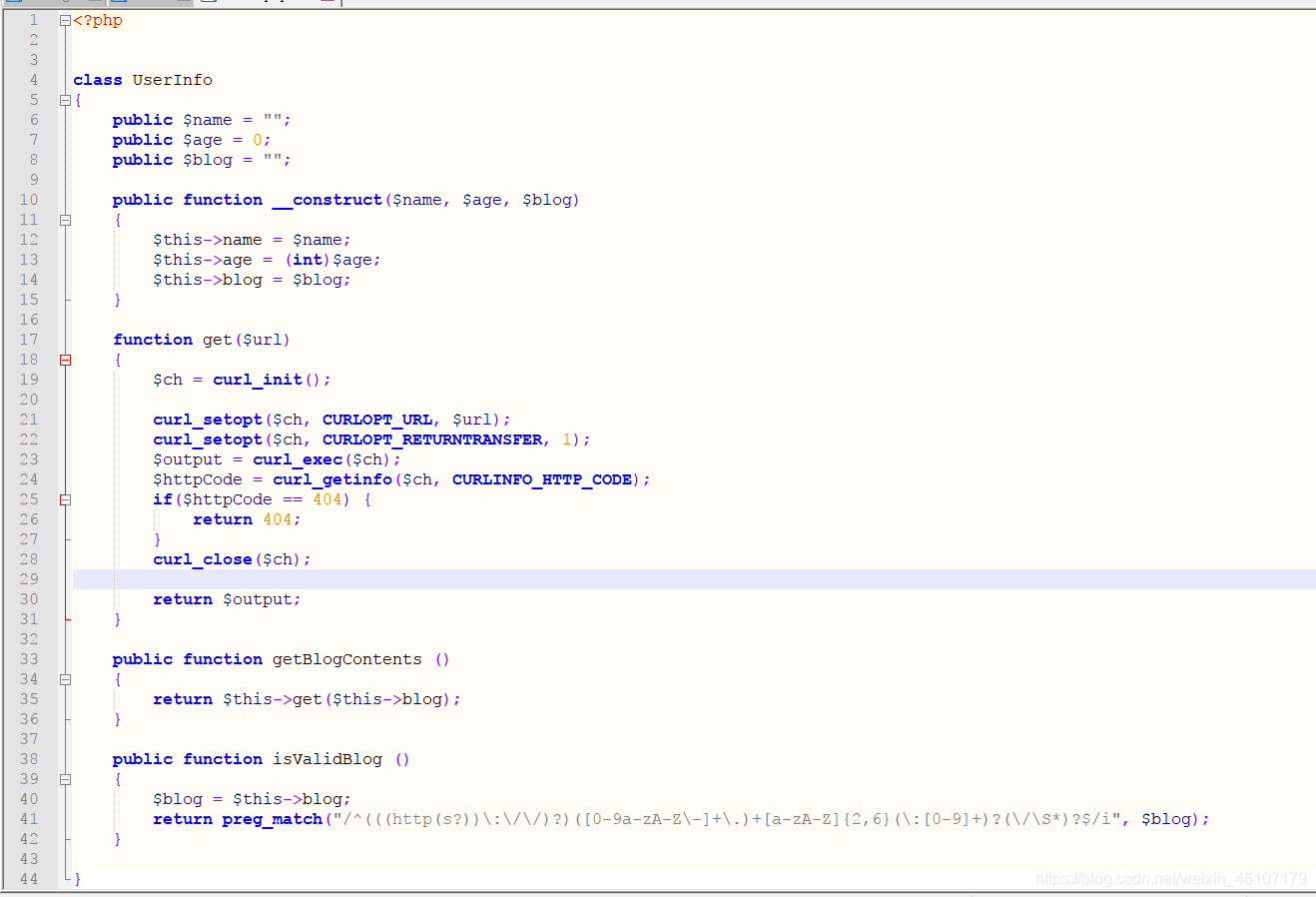Viewport: 1316px width, 897px height.
Task: Collapse the UserInfo class fold marker on line 5
Action: 65,100
